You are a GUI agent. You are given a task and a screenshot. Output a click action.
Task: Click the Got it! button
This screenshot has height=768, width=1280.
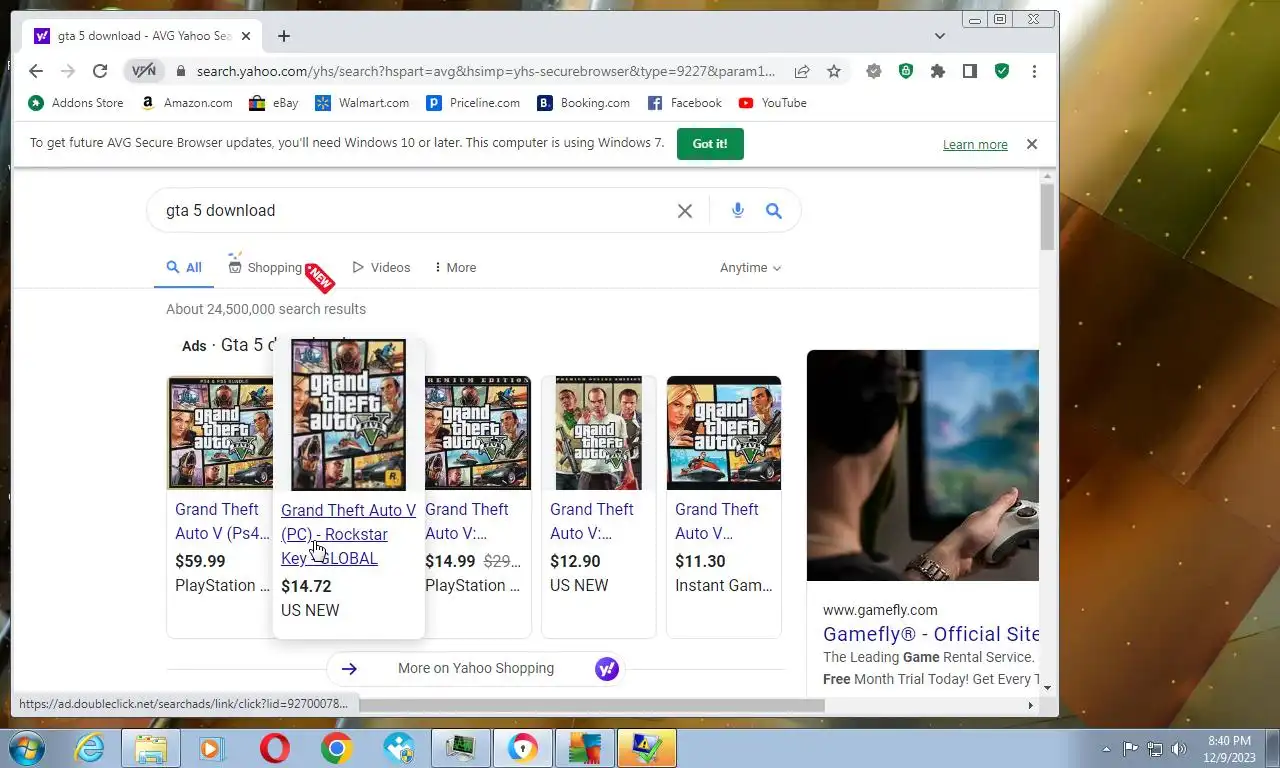tap(710, 144)
